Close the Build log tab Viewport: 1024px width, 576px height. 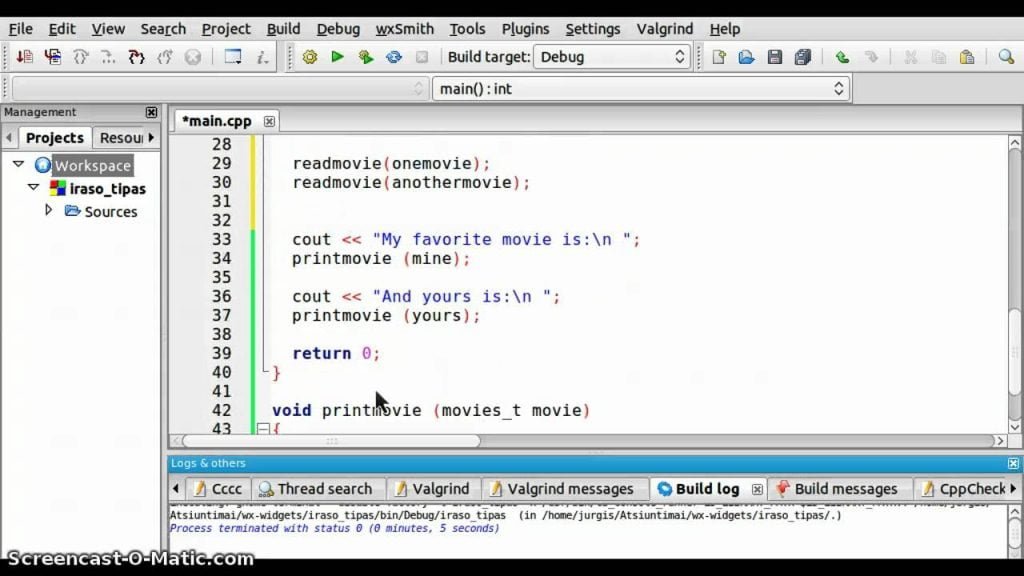pos(757,489)
